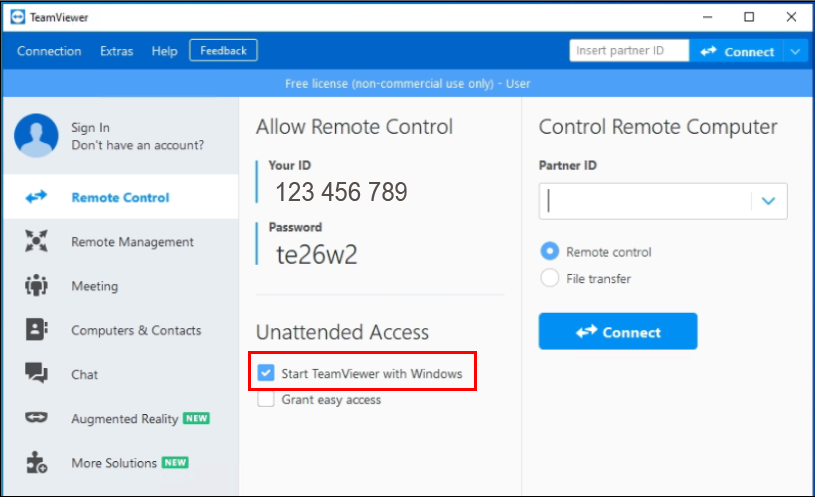Click the Meeting people icon
The height and width of the screenshot is (497, 815).
[x=36, y=285]
